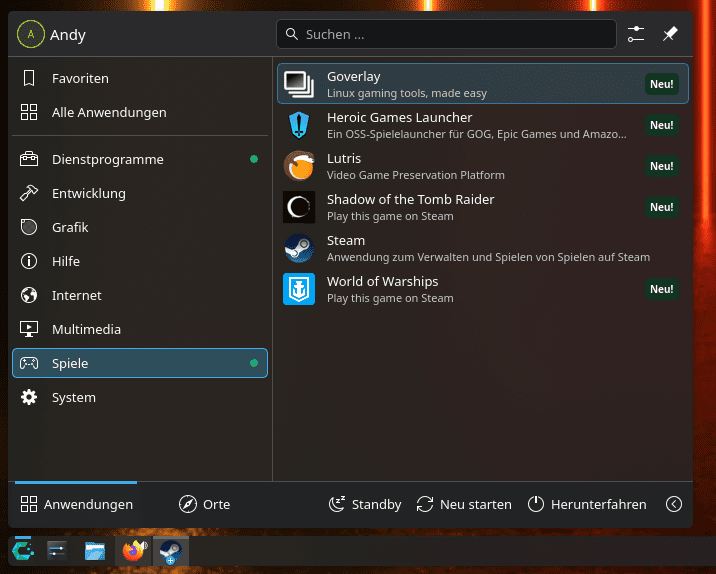The width and height of the screenshot is (716, 574).
Task: Click Shadow of the Tomb Raider title
Action: (411, 200)
